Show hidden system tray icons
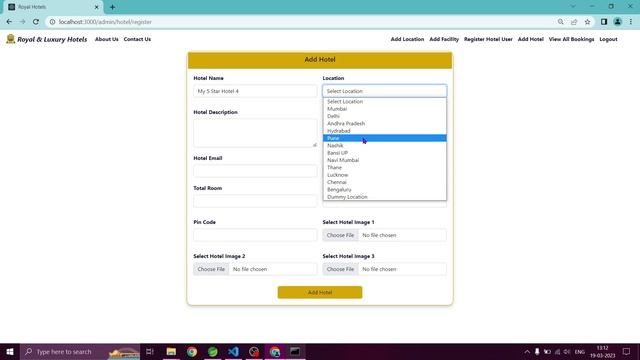Image resolution: width=640 pixels, height=360 pixels. (527, 351)
